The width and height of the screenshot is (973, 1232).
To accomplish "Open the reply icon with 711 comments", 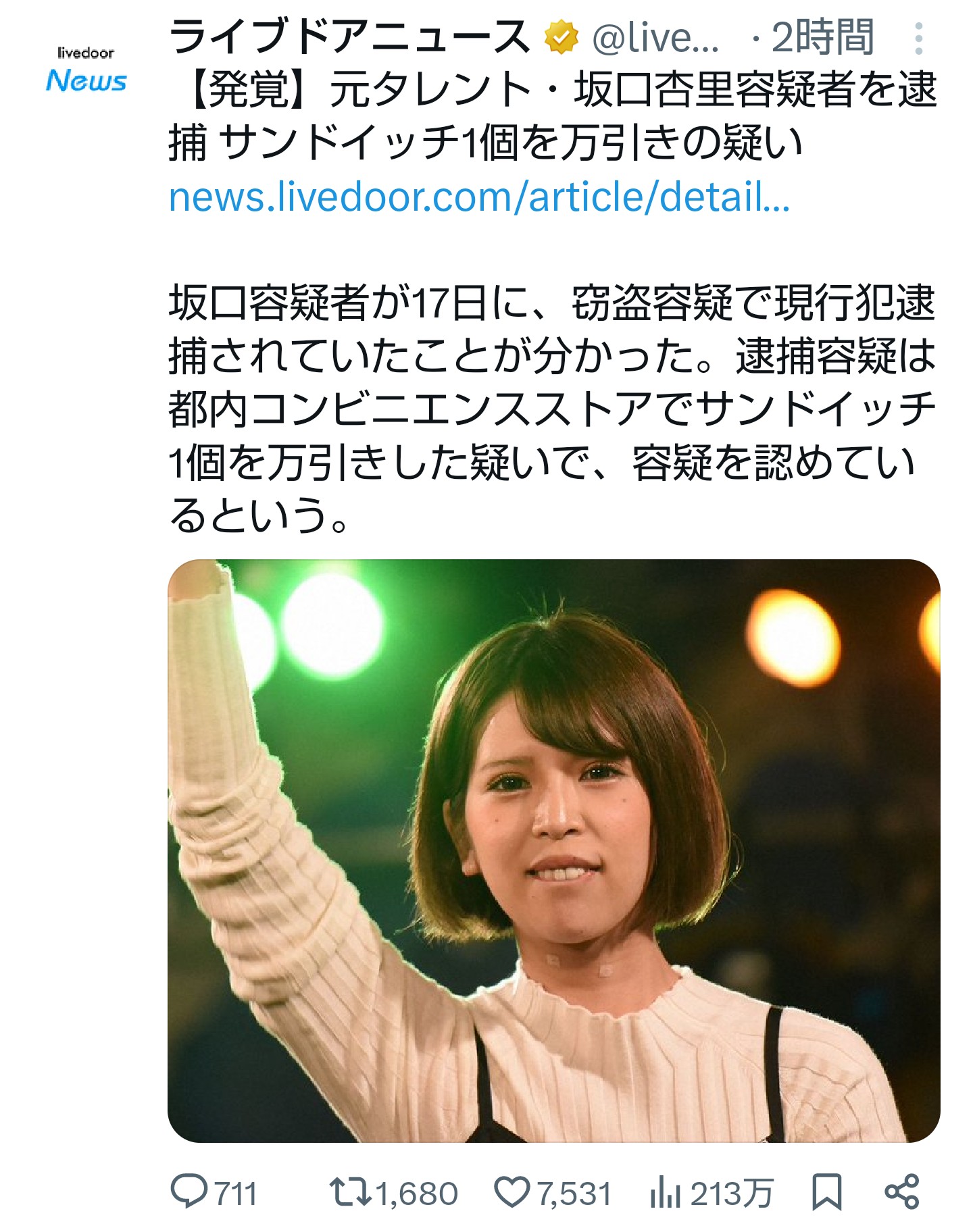I will (189, 1192).
